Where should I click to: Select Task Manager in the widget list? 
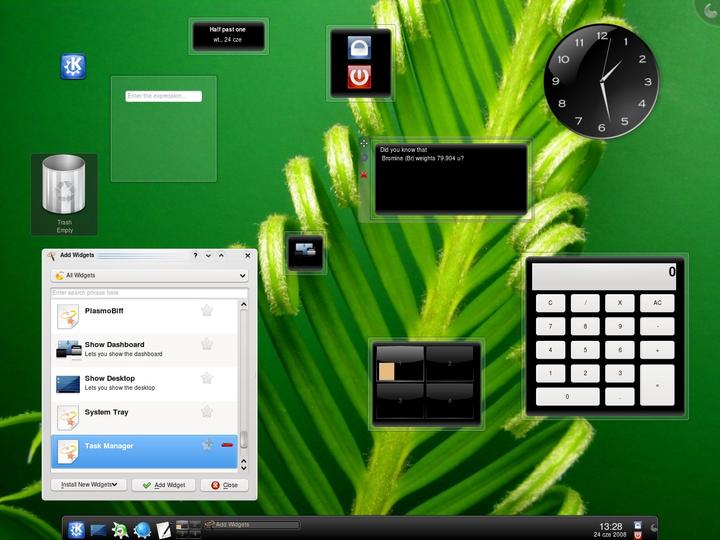(x=144, y=451)
